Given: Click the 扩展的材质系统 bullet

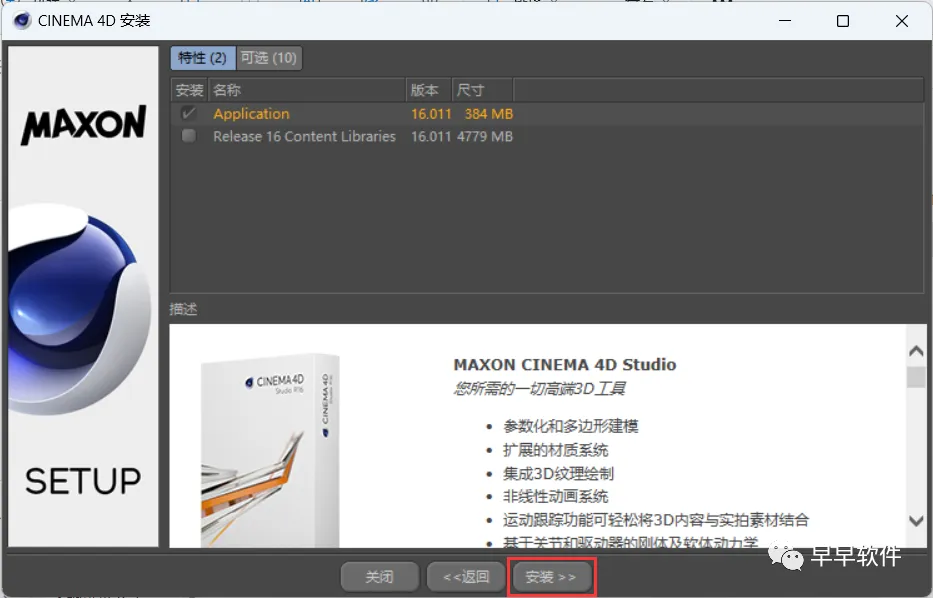Looking at the screenshot, I should coord(555,450).
